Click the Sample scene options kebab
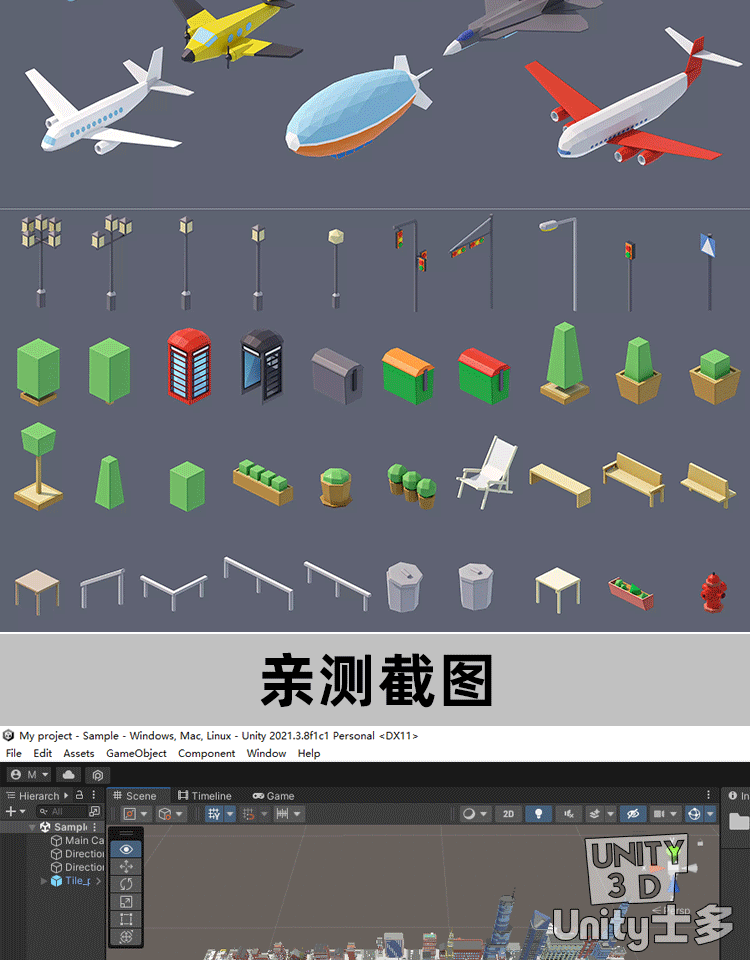The width and height of the screenshot is (750, 960). tap(95, 827)
